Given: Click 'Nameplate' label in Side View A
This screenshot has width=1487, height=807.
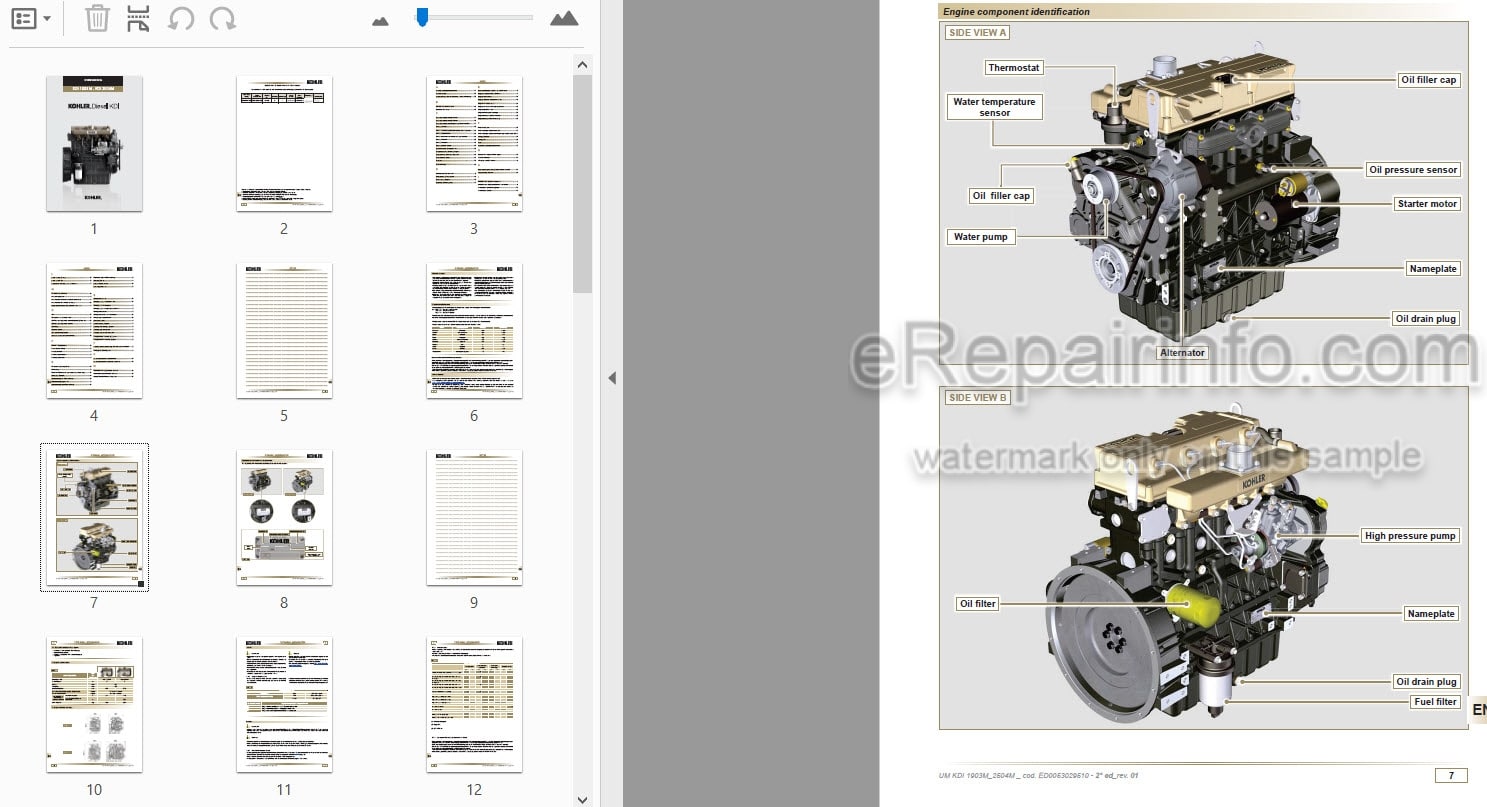Looking at the screenshot, I should (x=1433, y=269).
